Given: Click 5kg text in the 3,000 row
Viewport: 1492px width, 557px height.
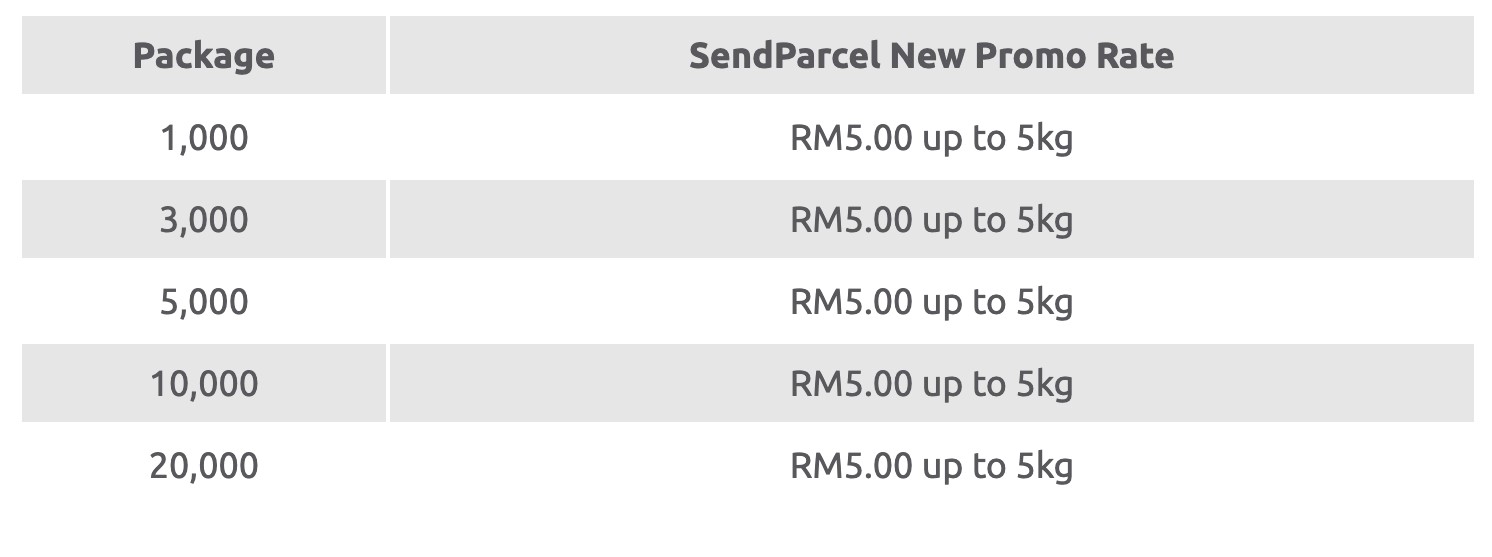Looking at the screenshot, I should point(1044,222).
